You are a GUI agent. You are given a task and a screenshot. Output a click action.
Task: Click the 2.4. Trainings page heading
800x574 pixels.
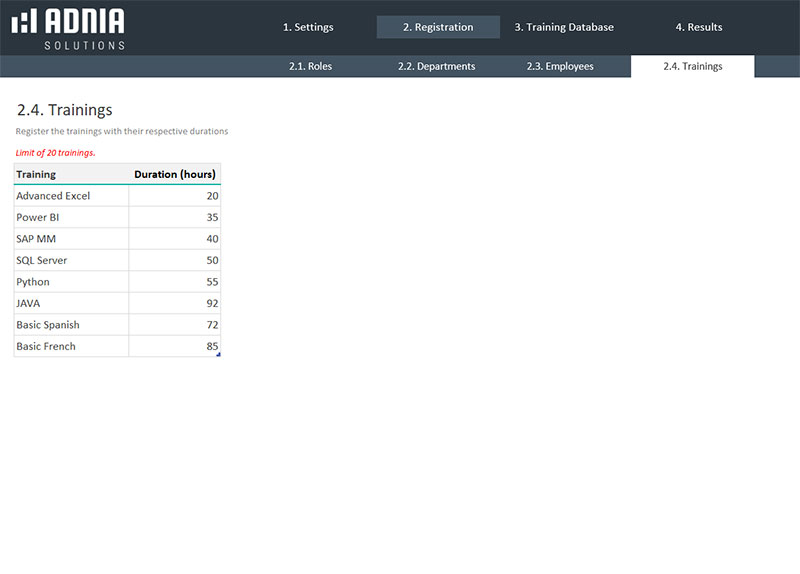pyautogui.click(x=65, y=110)
